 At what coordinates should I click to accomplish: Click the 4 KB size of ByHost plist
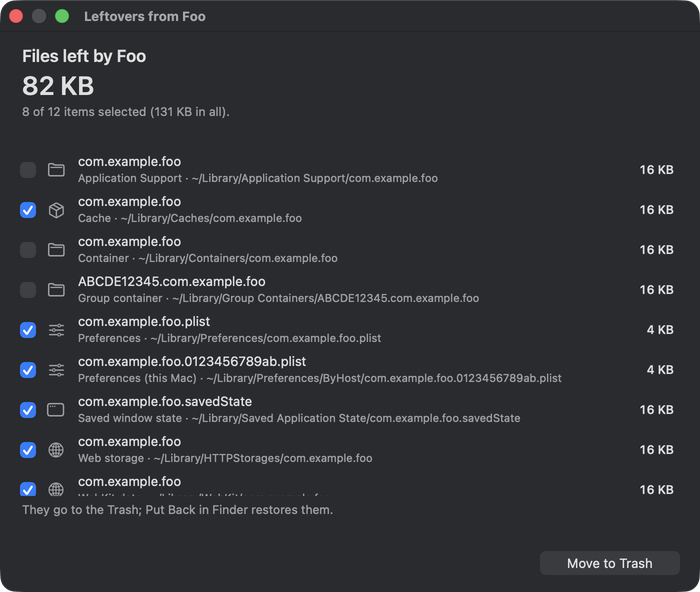click(660, 370)
